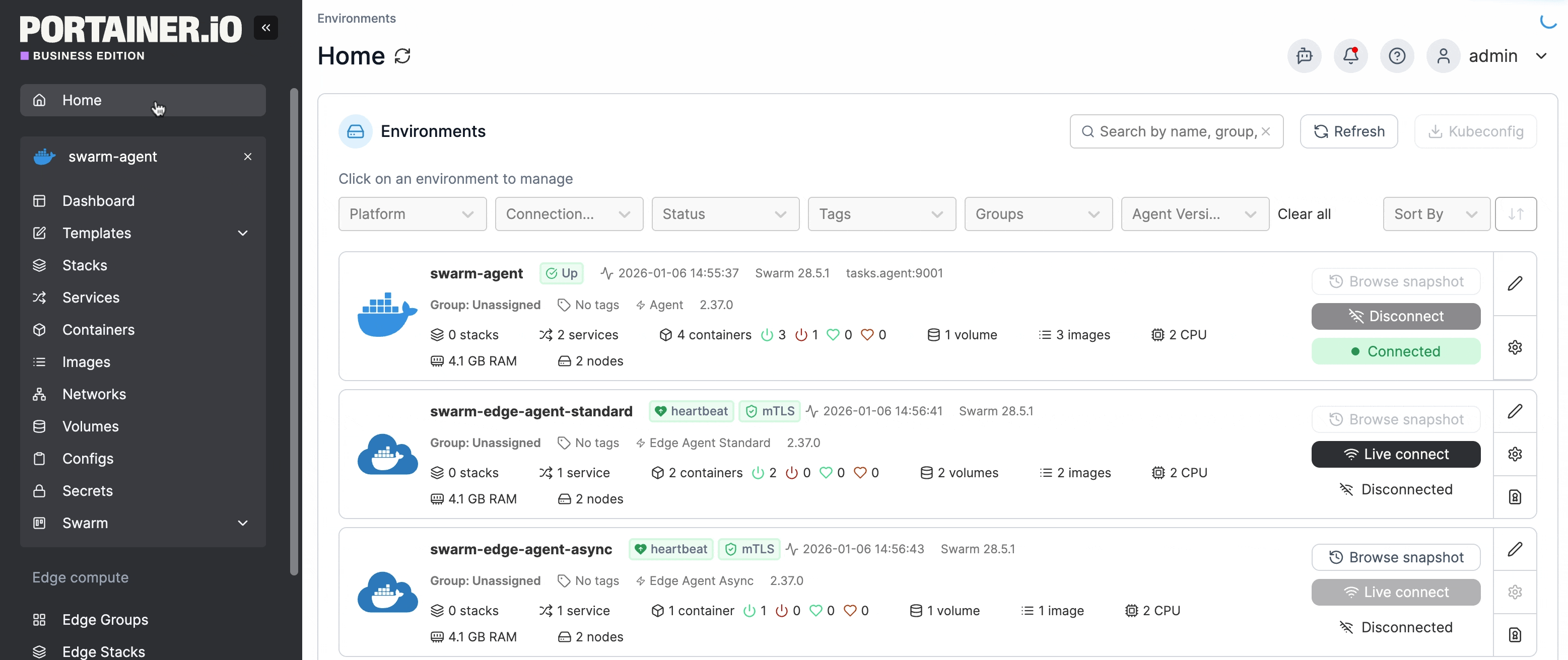Toggle the sort order arrows button
This screenshot has height=660, width=1568.
1515,214
